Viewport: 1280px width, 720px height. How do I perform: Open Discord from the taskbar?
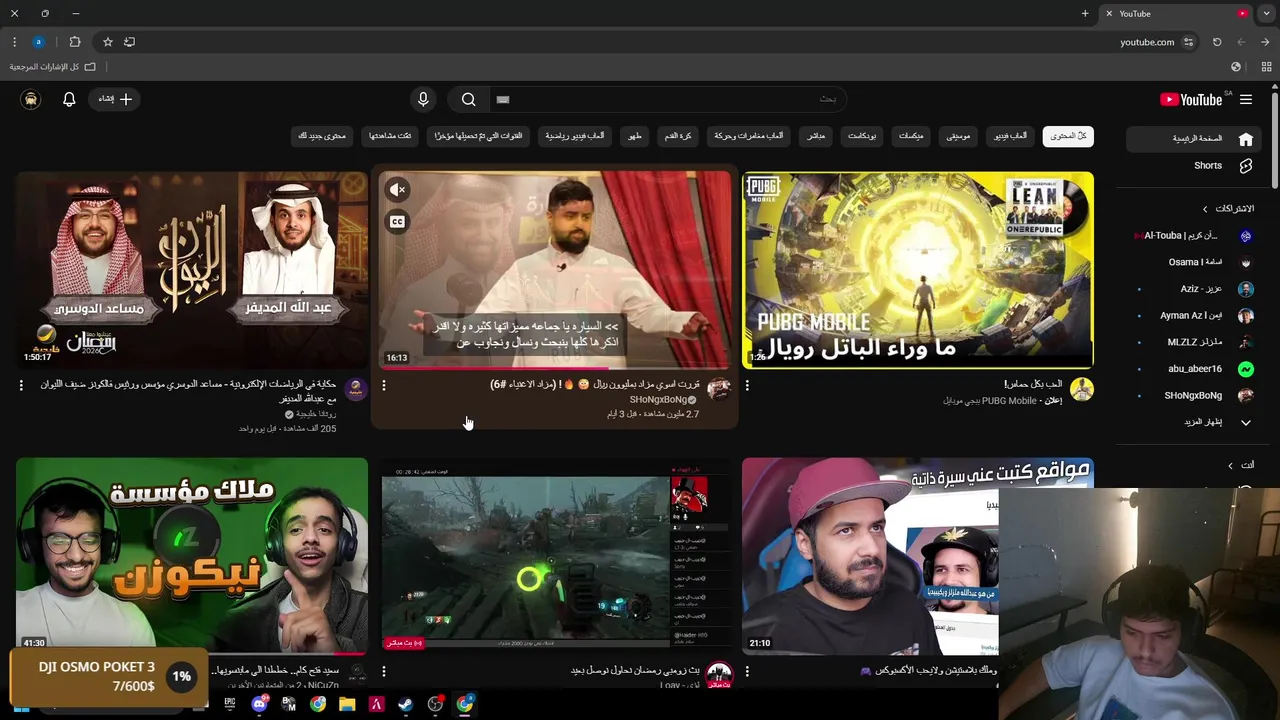[260, 704]
